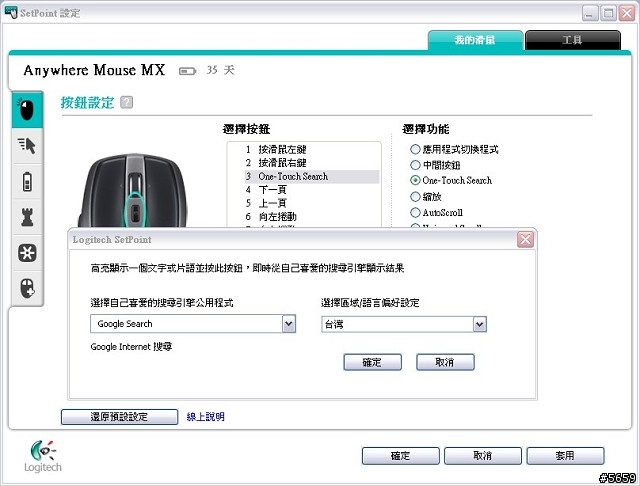Click the battery indicator icon next to 35 天
The height and width of the screenshot is (486, 640).
(187, 71)
